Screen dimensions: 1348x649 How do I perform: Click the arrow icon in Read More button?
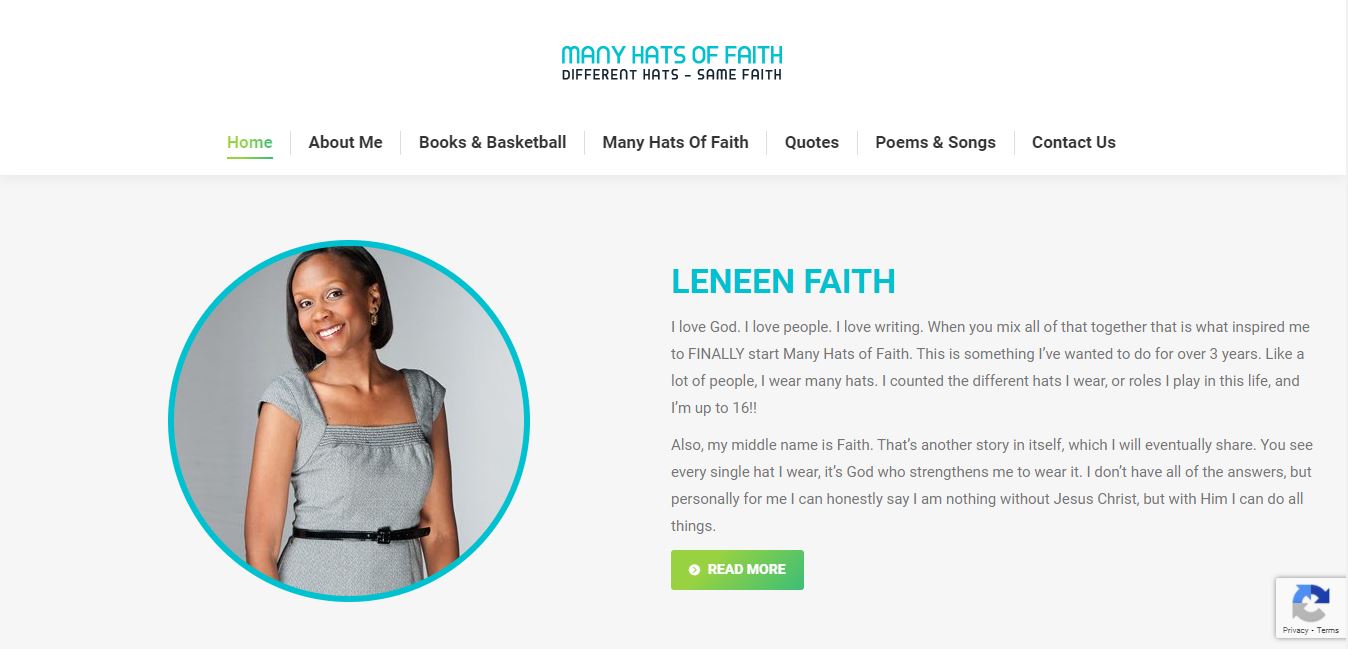pos(694,570)
